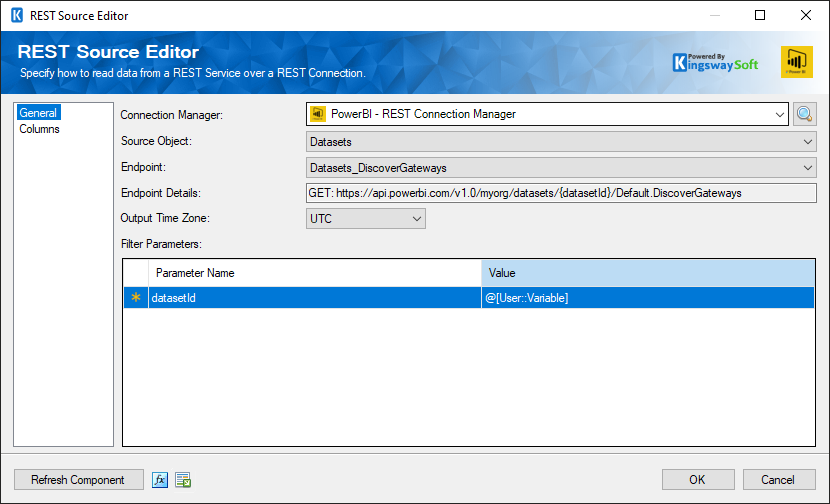Screen dimensions: 830x504
Task: Click the connection manager magnifier icon
Action: (804, 114)
